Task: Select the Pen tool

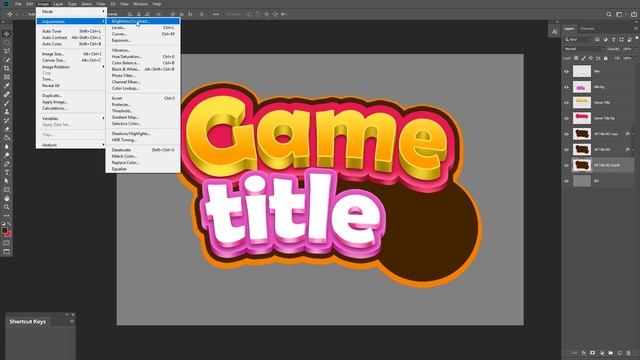Action: click(x=7, y=164)
